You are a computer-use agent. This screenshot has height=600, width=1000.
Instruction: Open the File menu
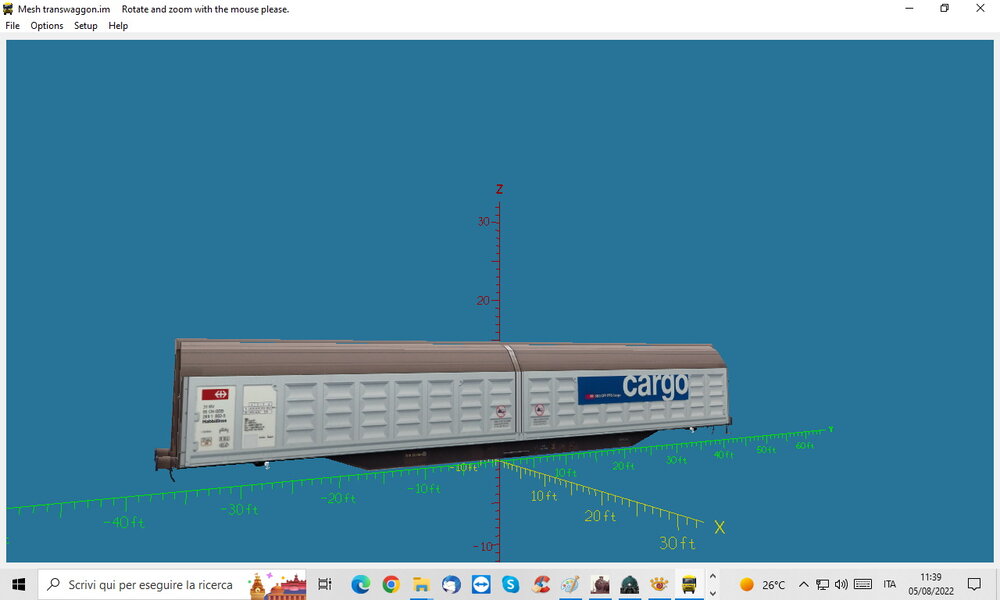[12, 26]
